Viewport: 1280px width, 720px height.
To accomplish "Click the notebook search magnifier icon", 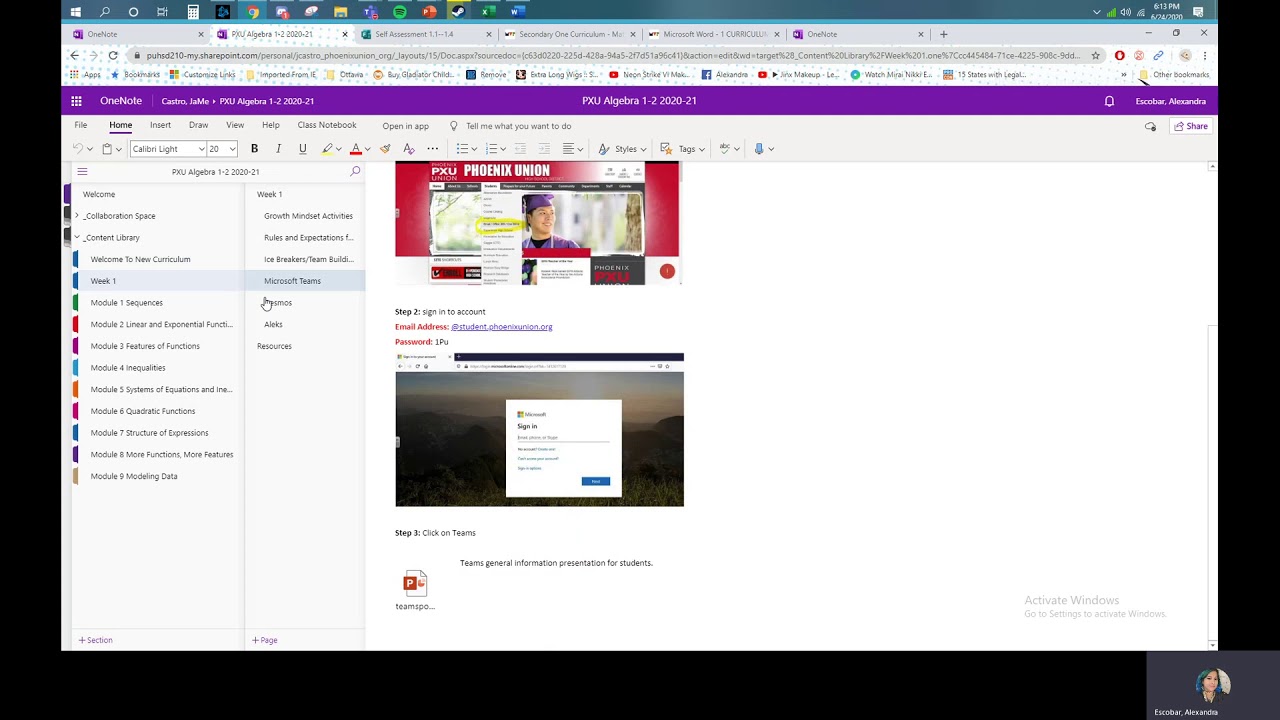I will (x=354, y=172).
